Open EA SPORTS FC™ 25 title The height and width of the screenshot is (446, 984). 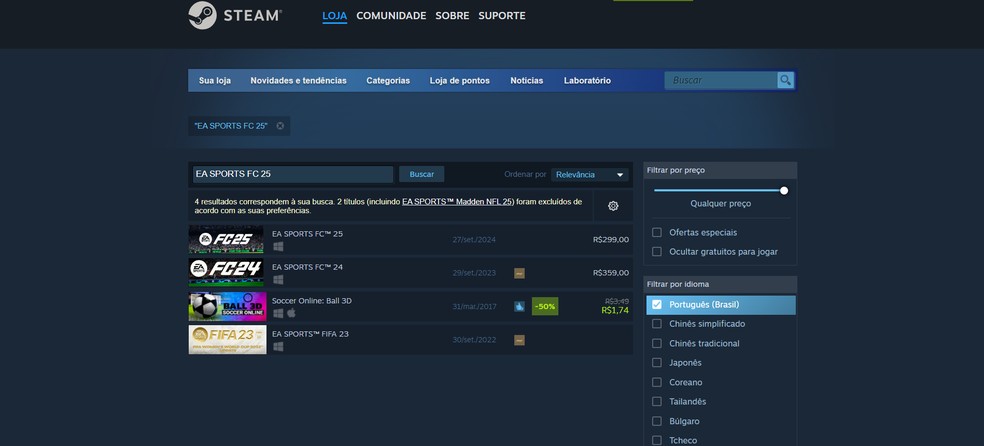point(308,234)
